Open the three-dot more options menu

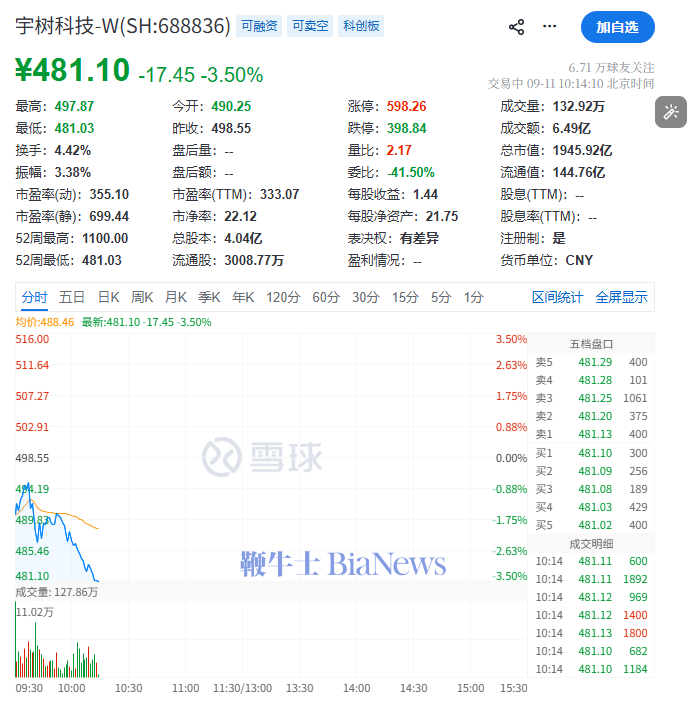[549, 27]
